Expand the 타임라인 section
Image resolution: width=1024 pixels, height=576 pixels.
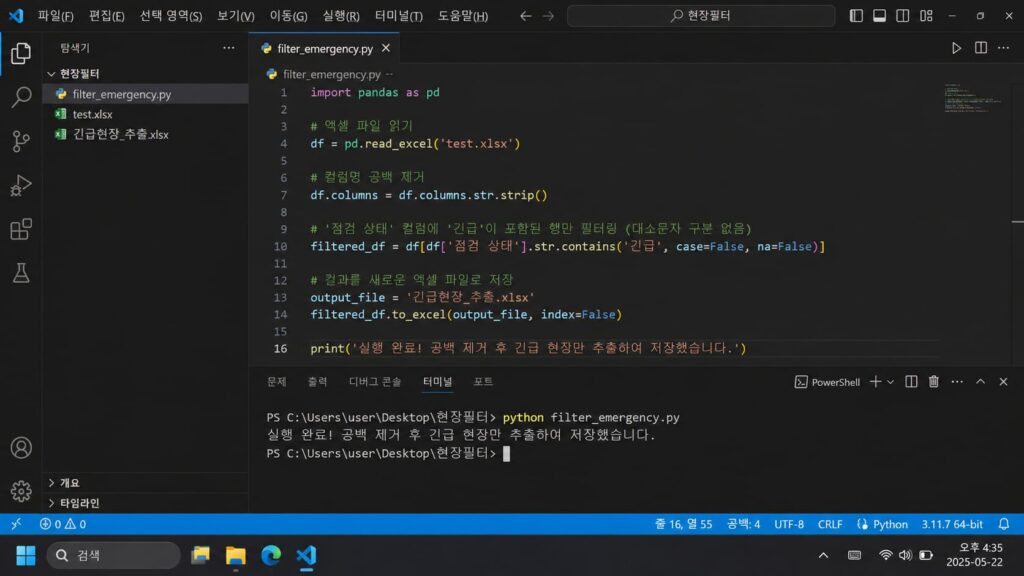point(146,503)
